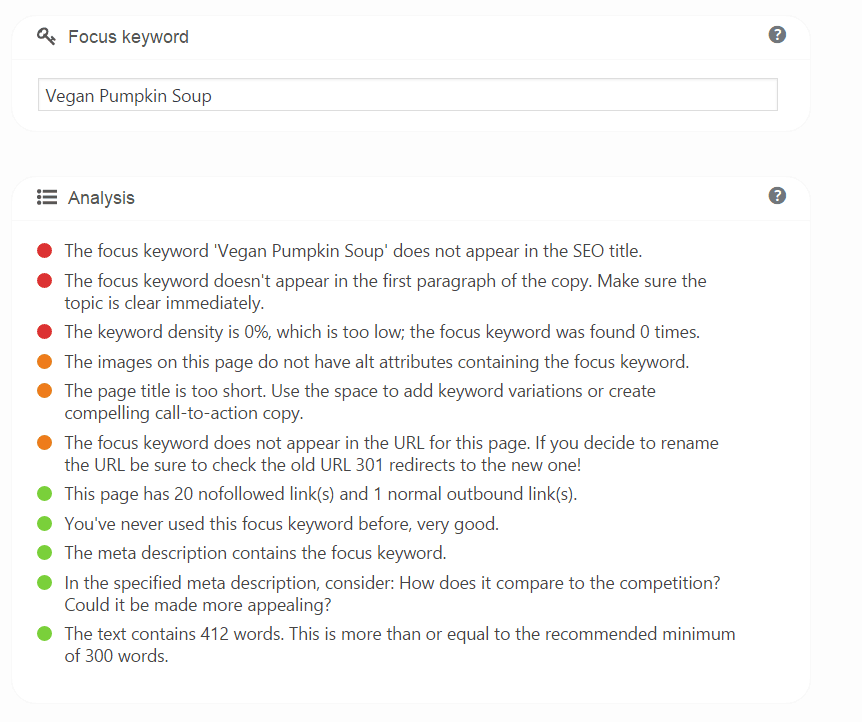Click the orange bullet about focus keyword in URL
This screenshot has width=862, height=722.
point(44,443)
